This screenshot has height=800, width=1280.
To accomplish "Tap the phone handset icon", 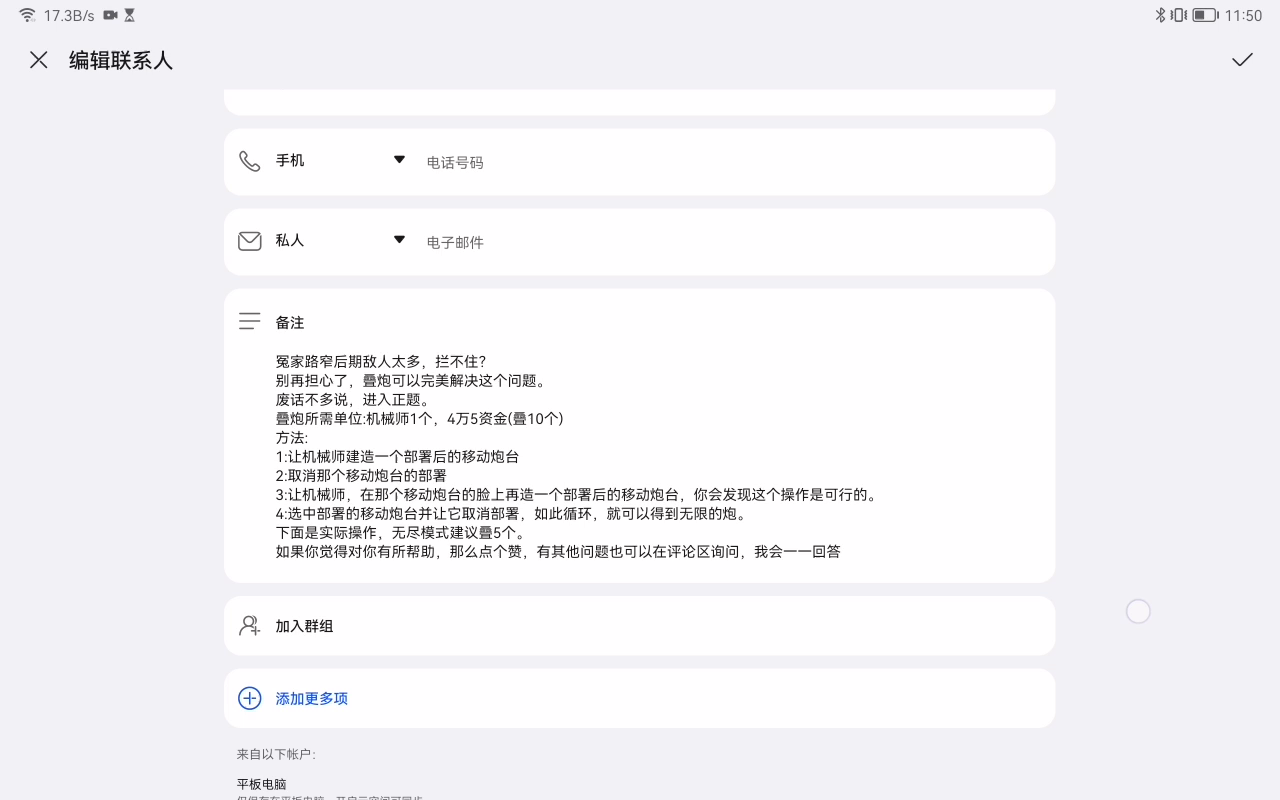I will point(249,161).
